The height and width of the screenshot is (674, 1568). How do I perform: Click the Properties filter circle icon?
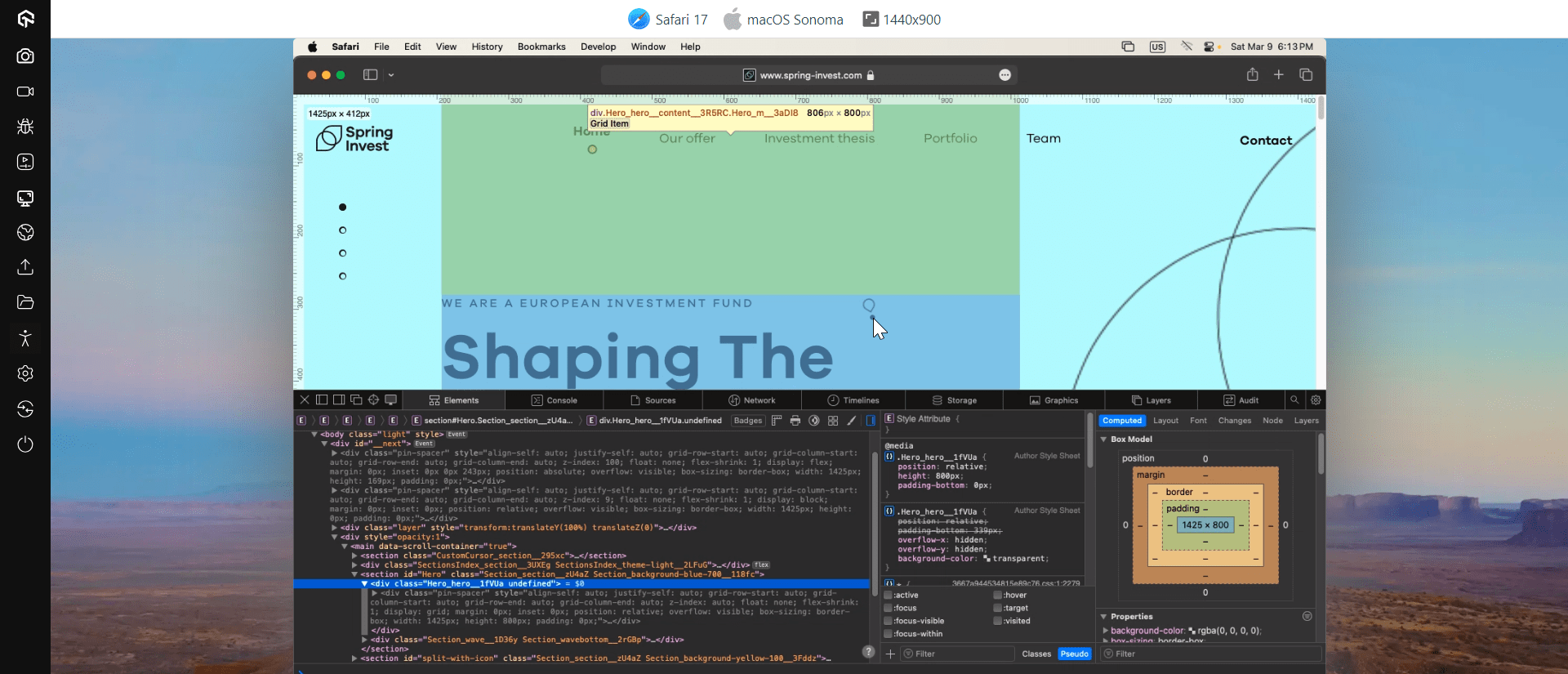(1307, 616)
